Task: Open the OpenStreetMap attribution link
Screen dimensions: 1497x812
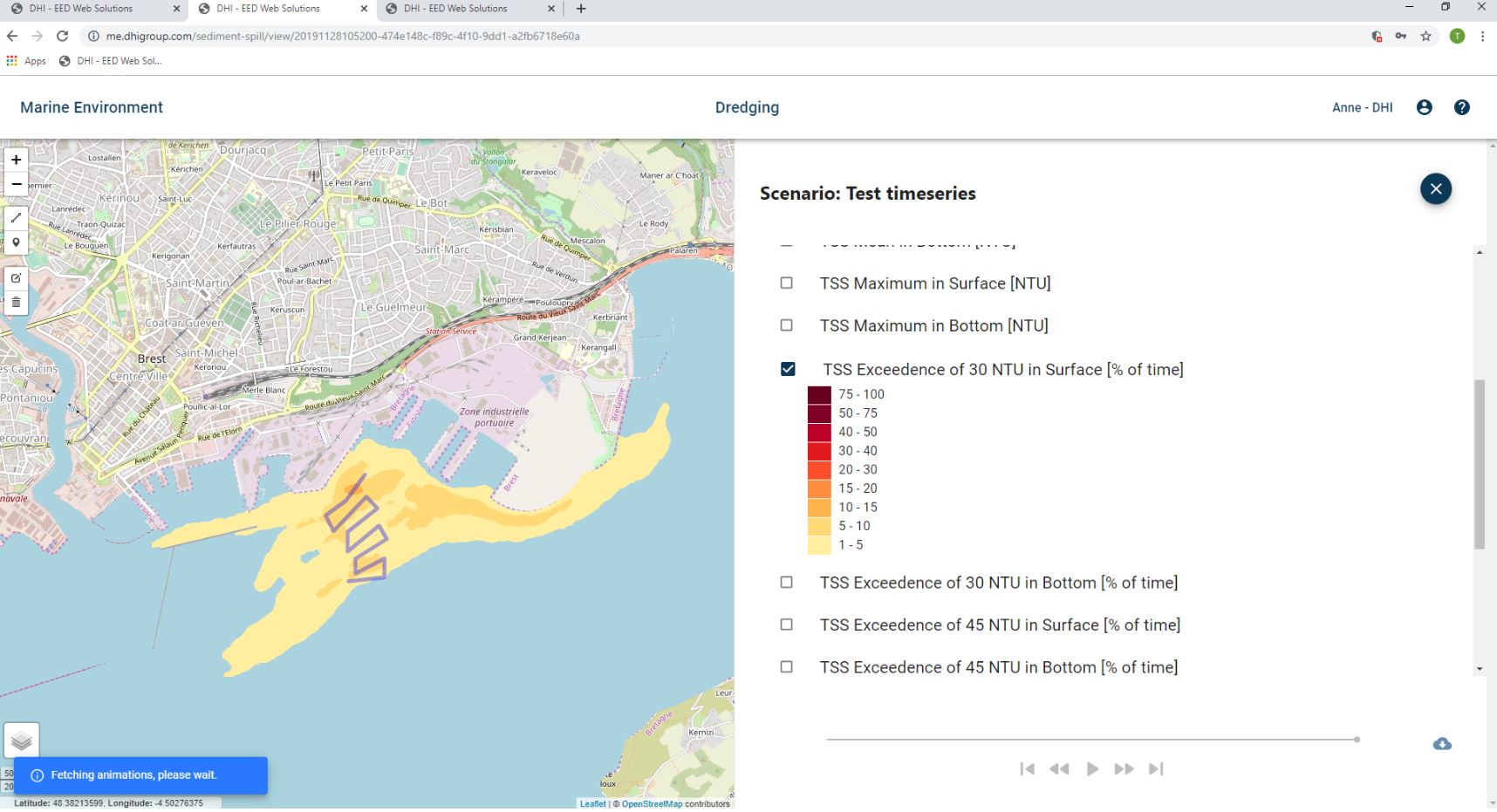Action: [652, 804]
